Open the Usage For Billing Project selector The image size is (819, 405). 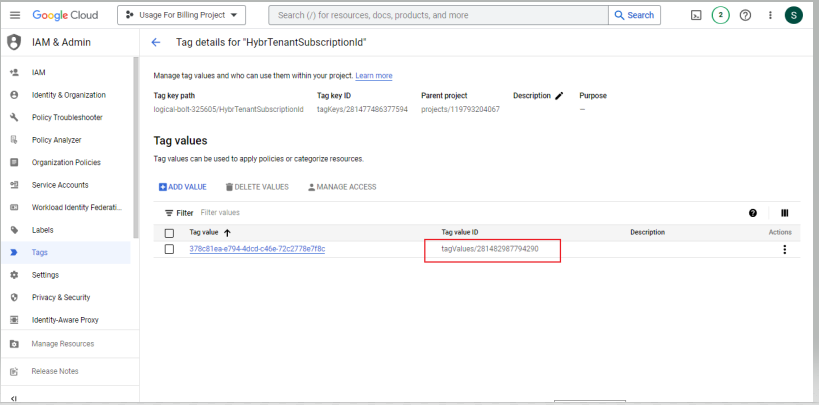pos(182,15)
